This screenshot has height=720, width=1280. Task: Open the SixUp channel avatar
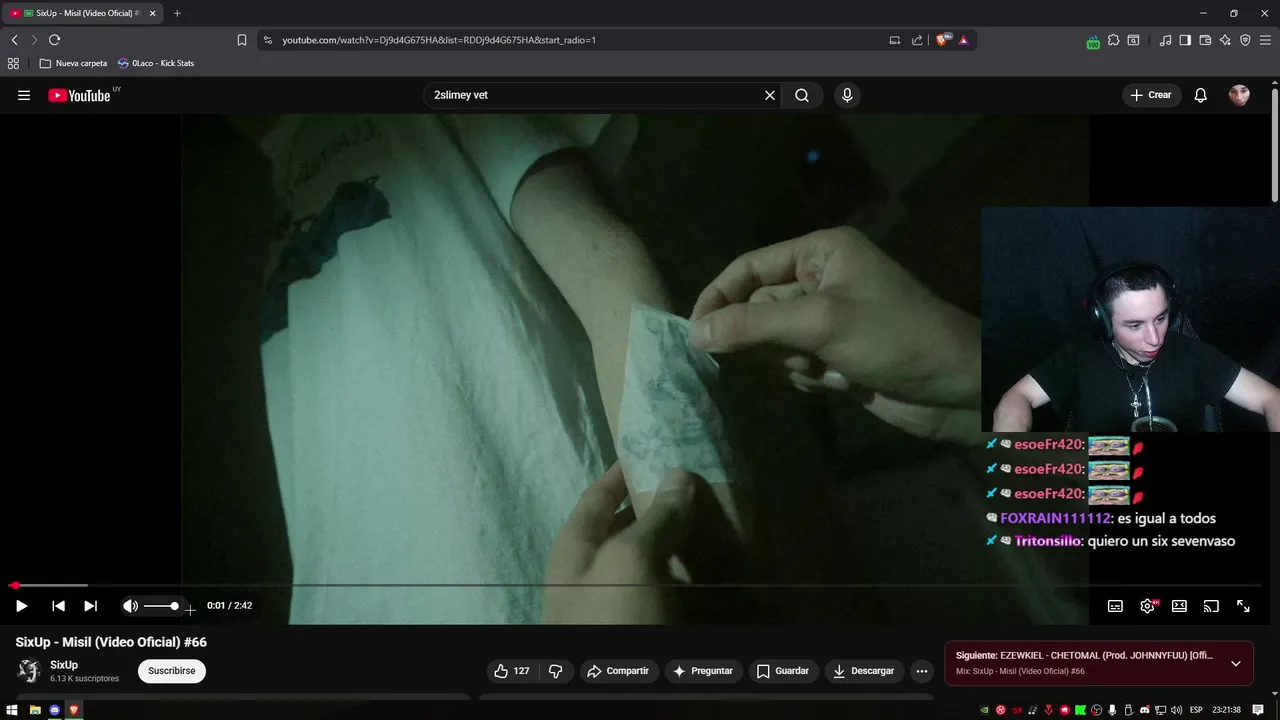point(29,671)
